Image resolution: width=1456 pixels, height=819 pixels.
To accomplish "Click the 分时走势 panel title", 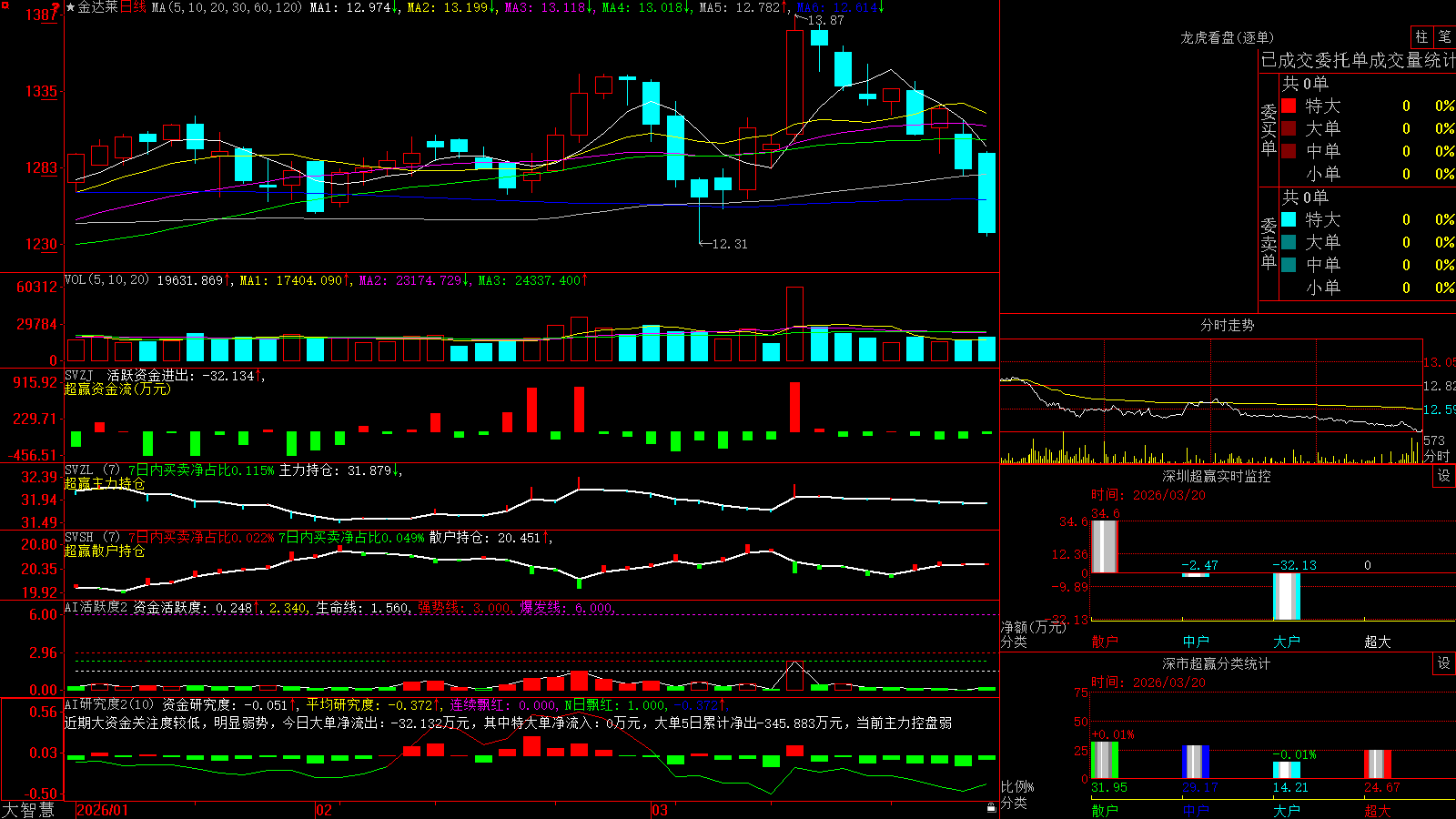I will click(x=1227, y=325).
